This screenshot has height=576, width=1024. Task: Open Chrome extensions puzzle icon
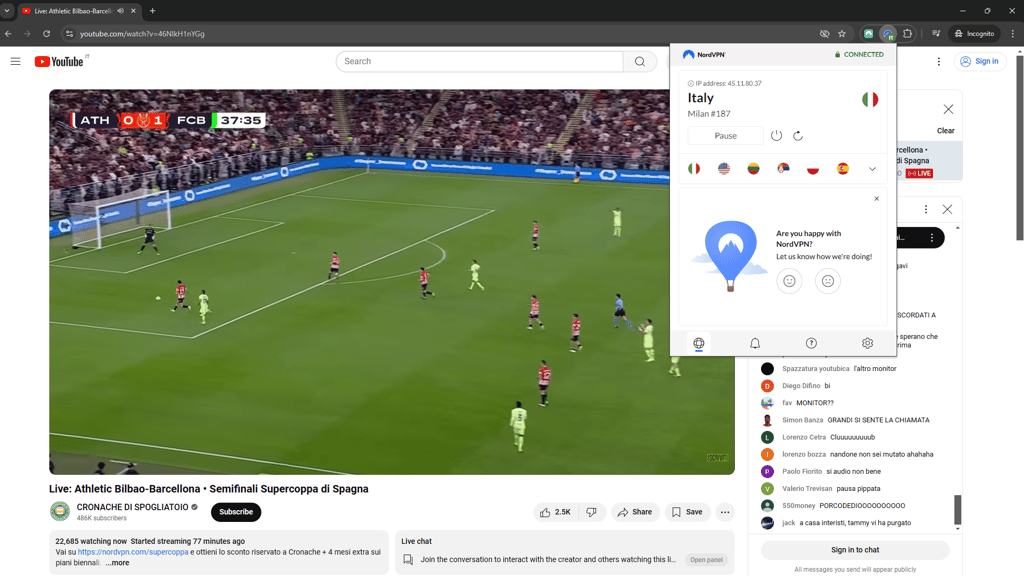tap(908, 33)
